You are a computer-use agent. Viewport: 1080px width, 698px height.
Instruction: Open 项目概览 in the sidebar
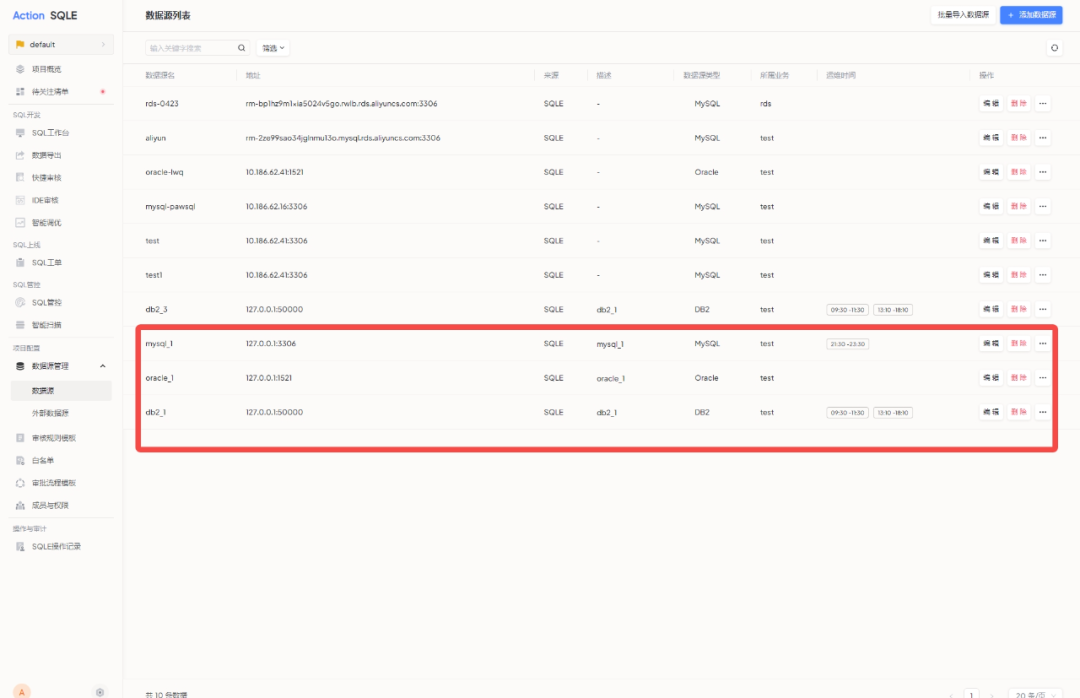coord(46,69)
